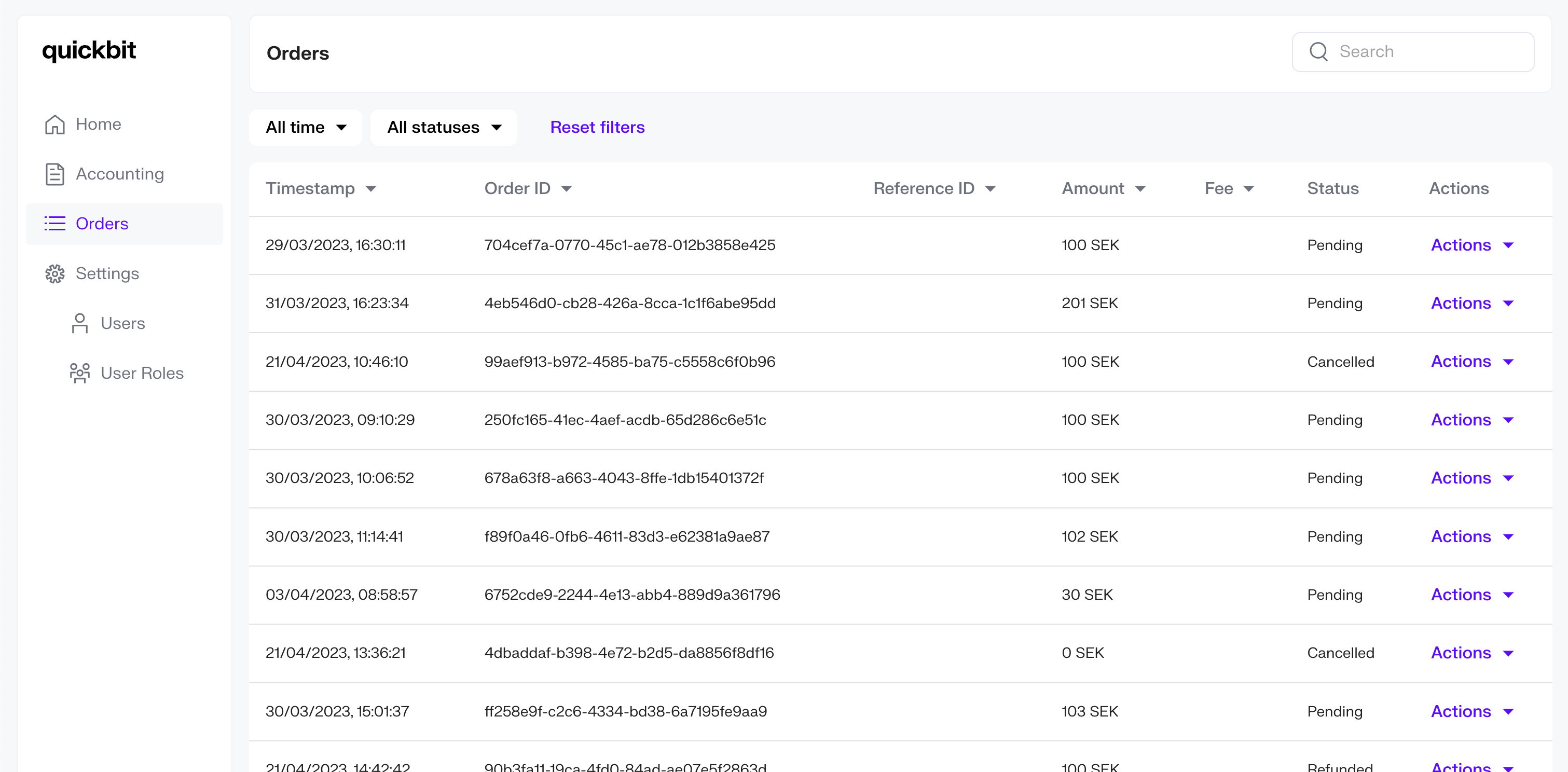Click the Orders list icon

point(55,224)
